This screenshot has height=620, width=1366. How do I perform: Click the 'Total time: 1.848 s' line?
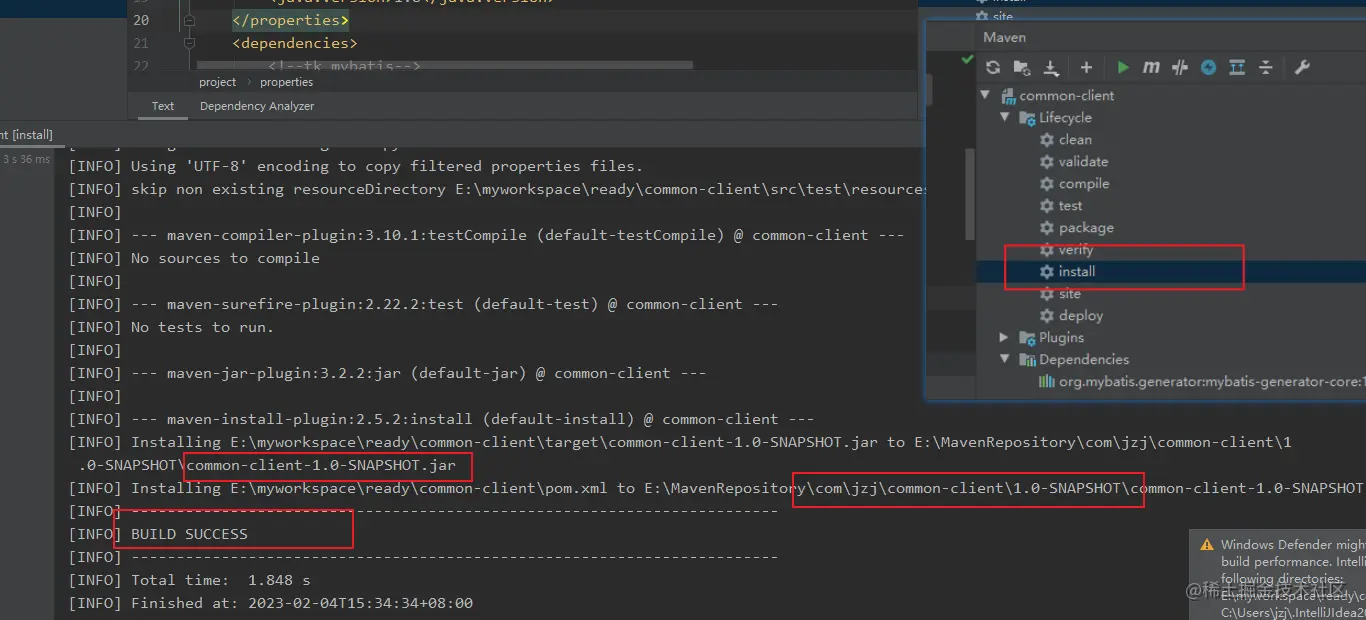point(189,580)
